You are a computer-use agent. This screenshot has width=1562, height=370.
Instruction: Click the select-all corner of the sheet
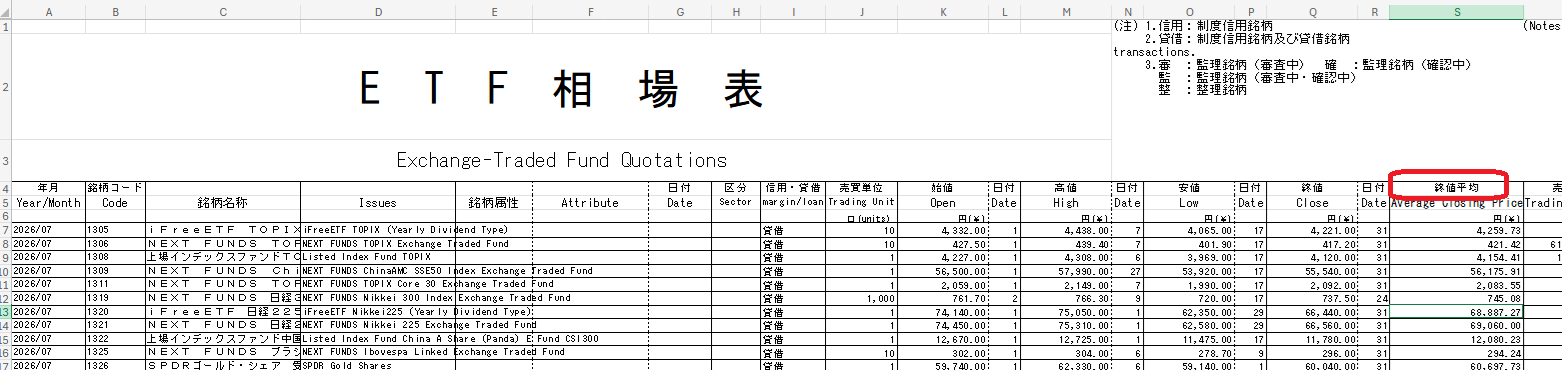click(7, 11)
